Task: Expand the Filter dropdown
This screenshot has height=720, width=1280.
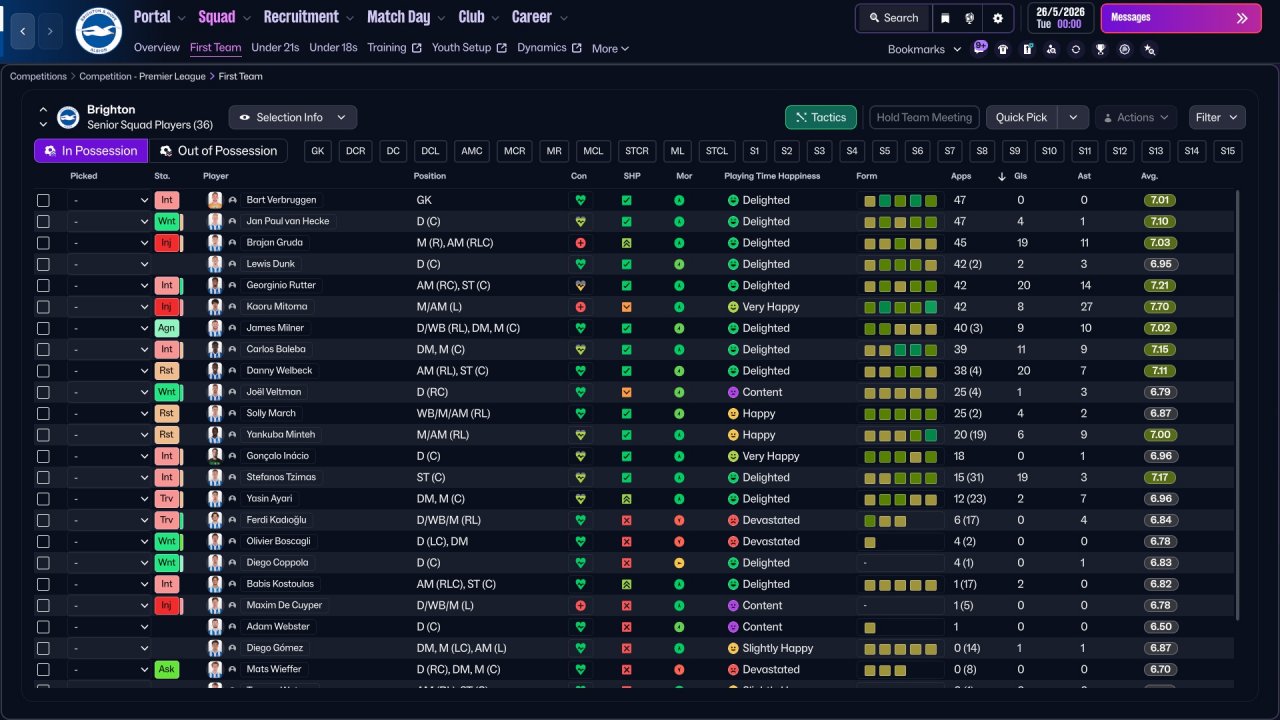Action: [x=1217, y=117]
